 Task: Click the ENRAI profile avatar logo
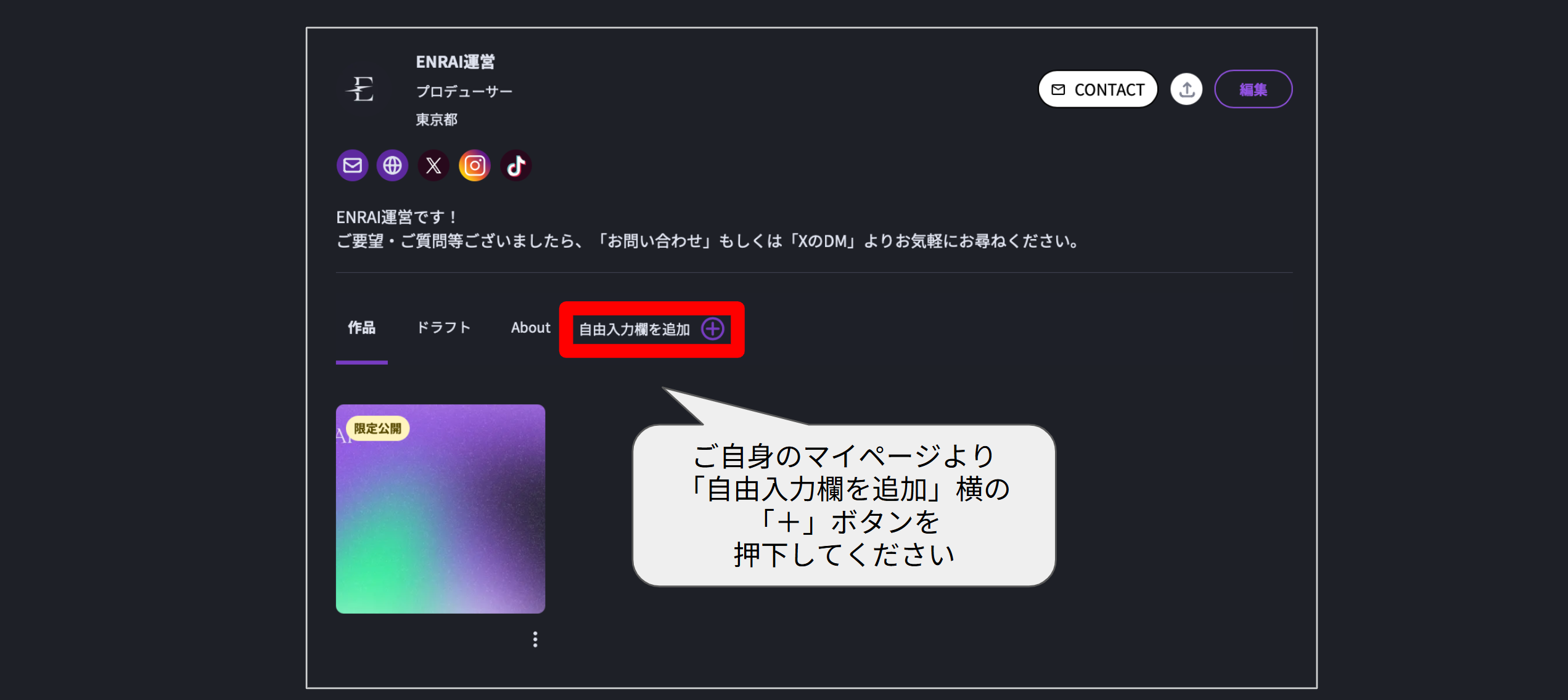pos(362,89)
